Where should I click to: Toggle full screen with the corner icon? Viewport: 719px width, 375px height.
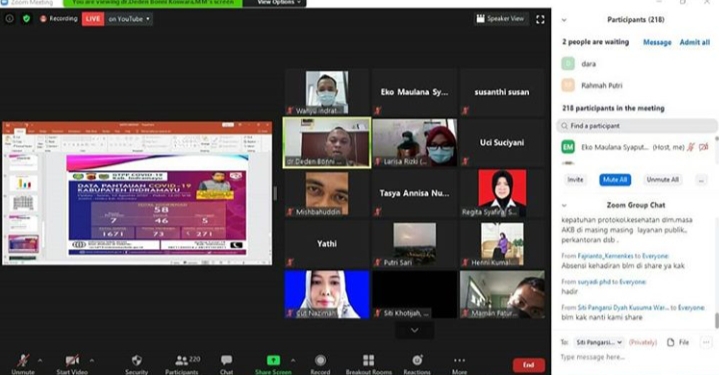click(x=540, y=19)
